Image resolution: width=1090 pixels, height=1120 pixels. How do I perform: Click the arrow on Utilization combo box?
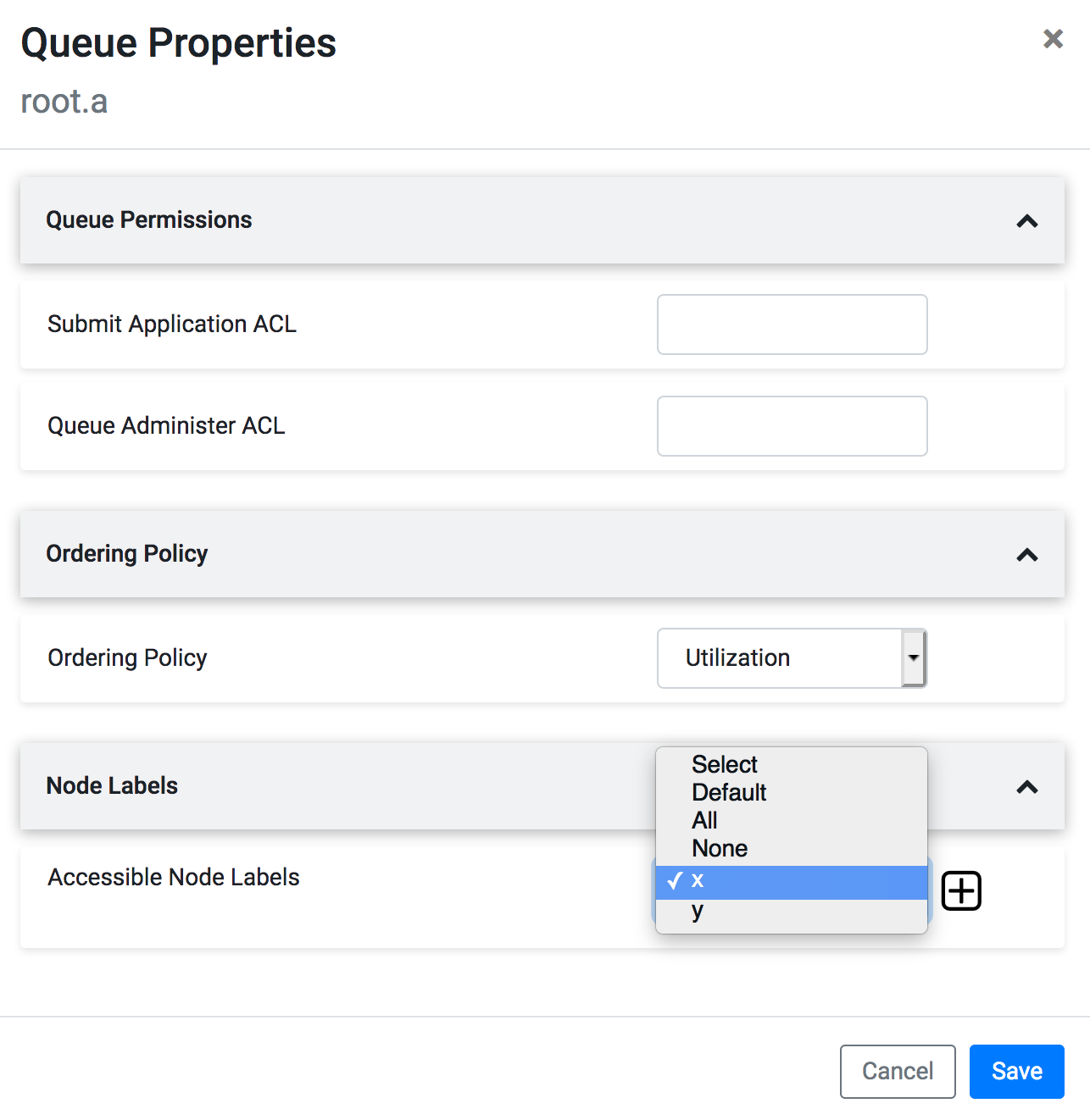coord(913,658)
